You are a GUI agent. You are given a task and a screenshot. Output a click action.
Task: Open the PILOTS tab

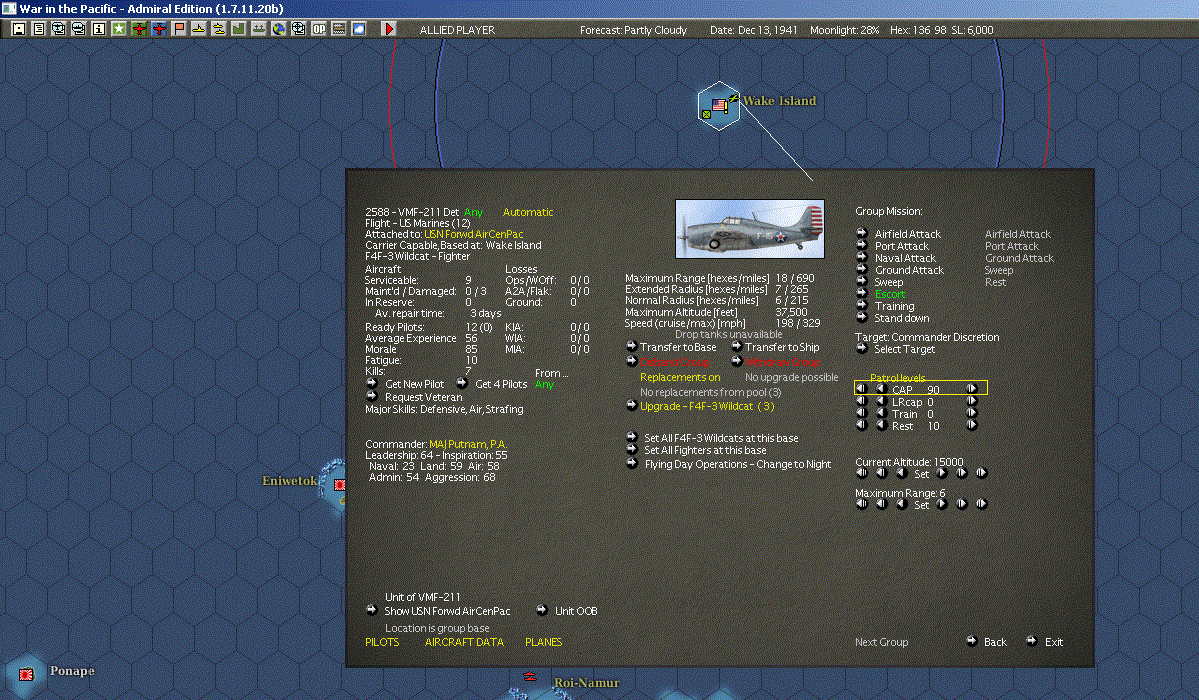point(382,642)
